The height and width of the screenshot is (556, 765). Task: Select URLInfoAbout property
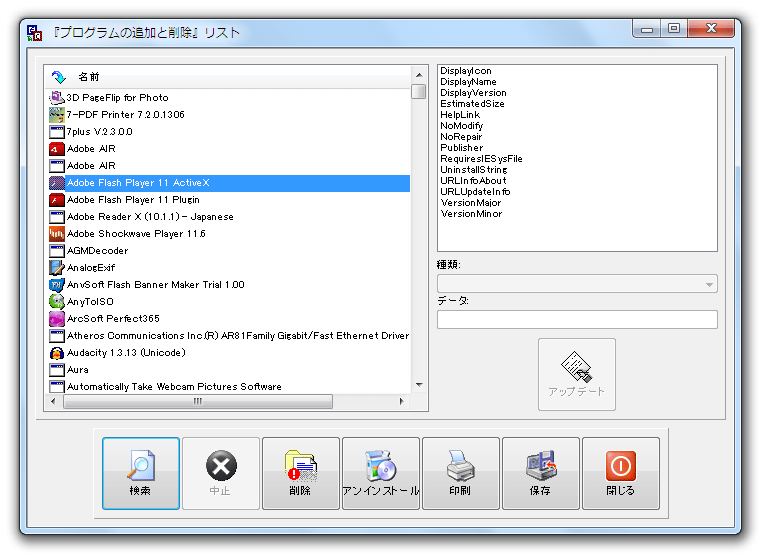click(473, 181)
